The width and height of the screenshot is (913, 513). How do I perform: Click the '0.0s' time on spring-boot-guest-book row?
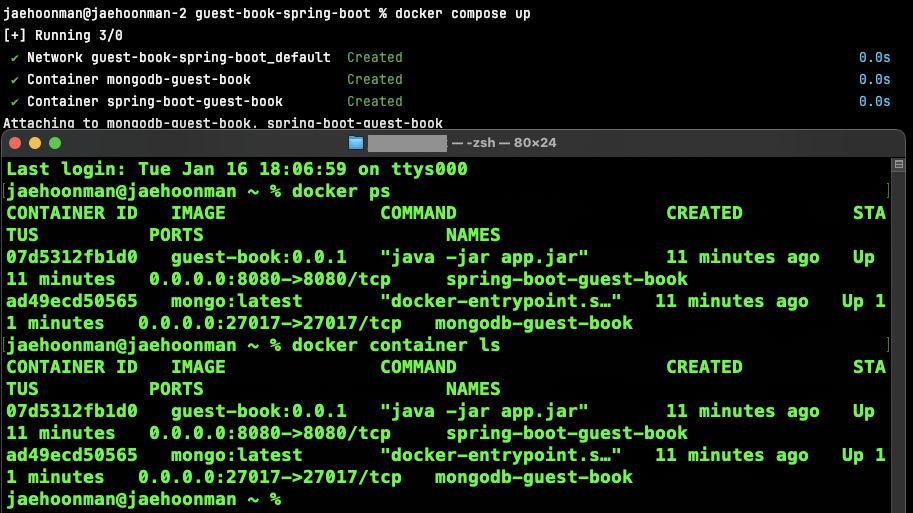[x=875, y=101]
